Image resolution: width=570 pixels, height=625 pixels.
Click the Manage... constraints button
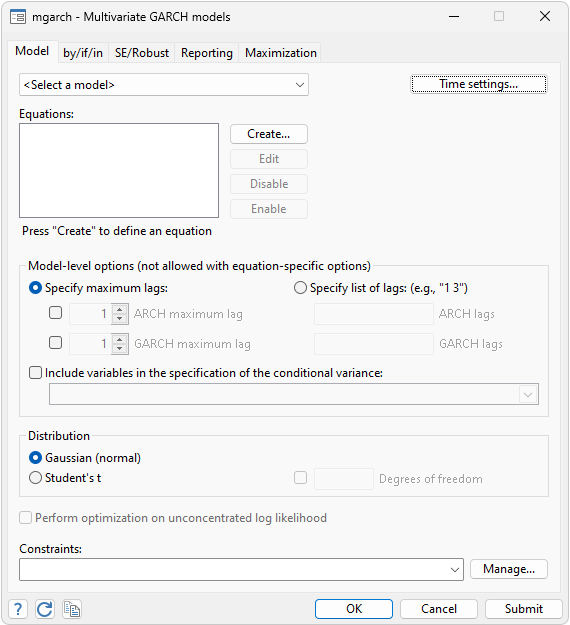(509, 569)
